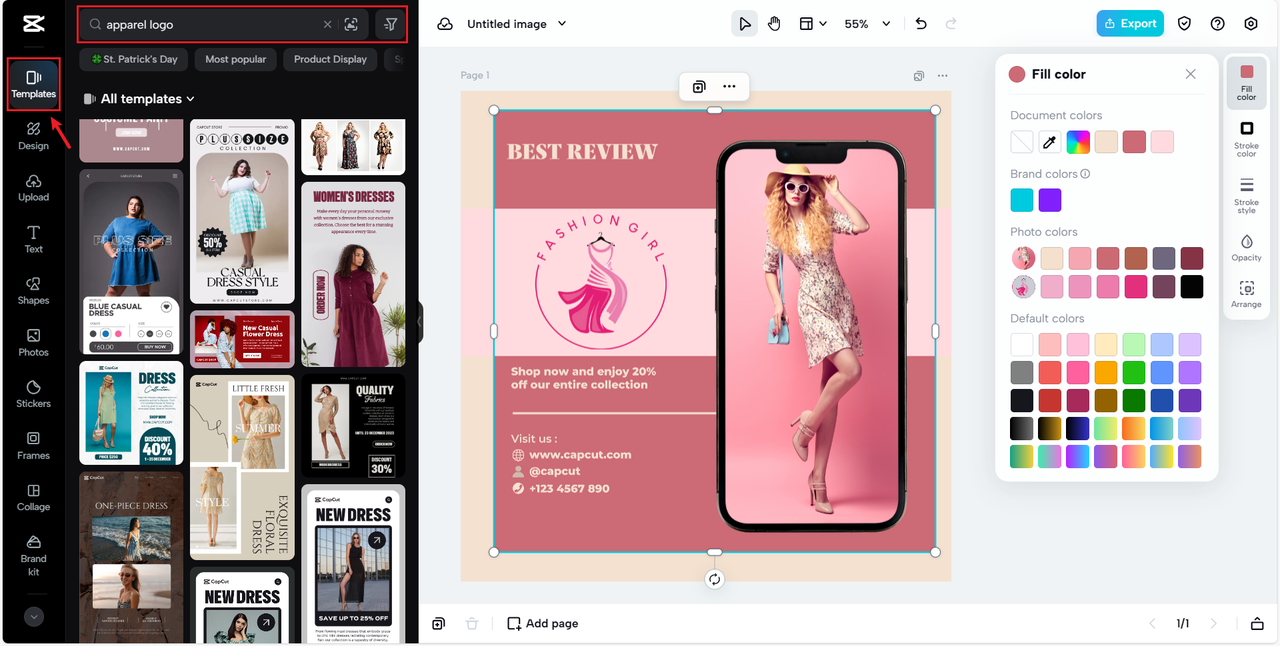This screenshot has width=1280, height=646.
Task: Close the Fill color panel
Action: (1190, 74)
